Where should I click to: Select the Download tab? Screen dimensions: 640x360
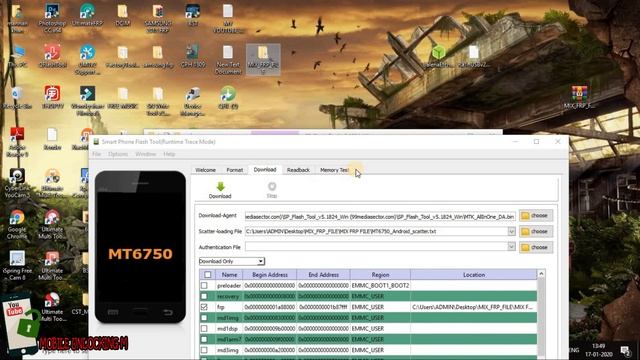(x=265, y=169)
